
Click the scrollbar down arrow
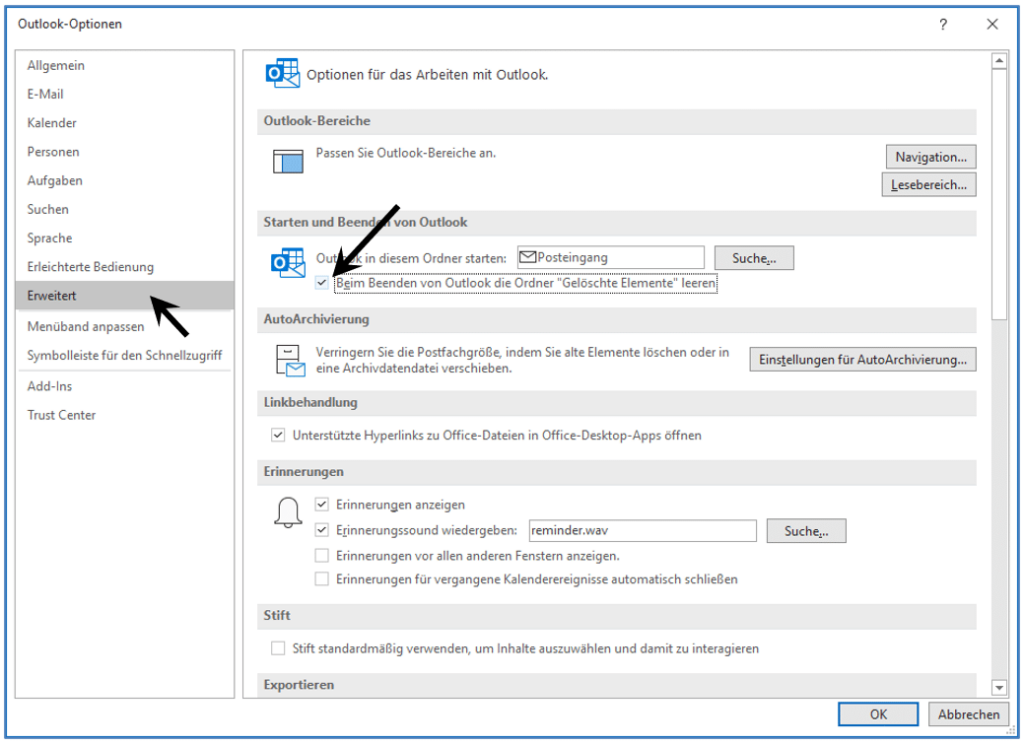point(999,688)
